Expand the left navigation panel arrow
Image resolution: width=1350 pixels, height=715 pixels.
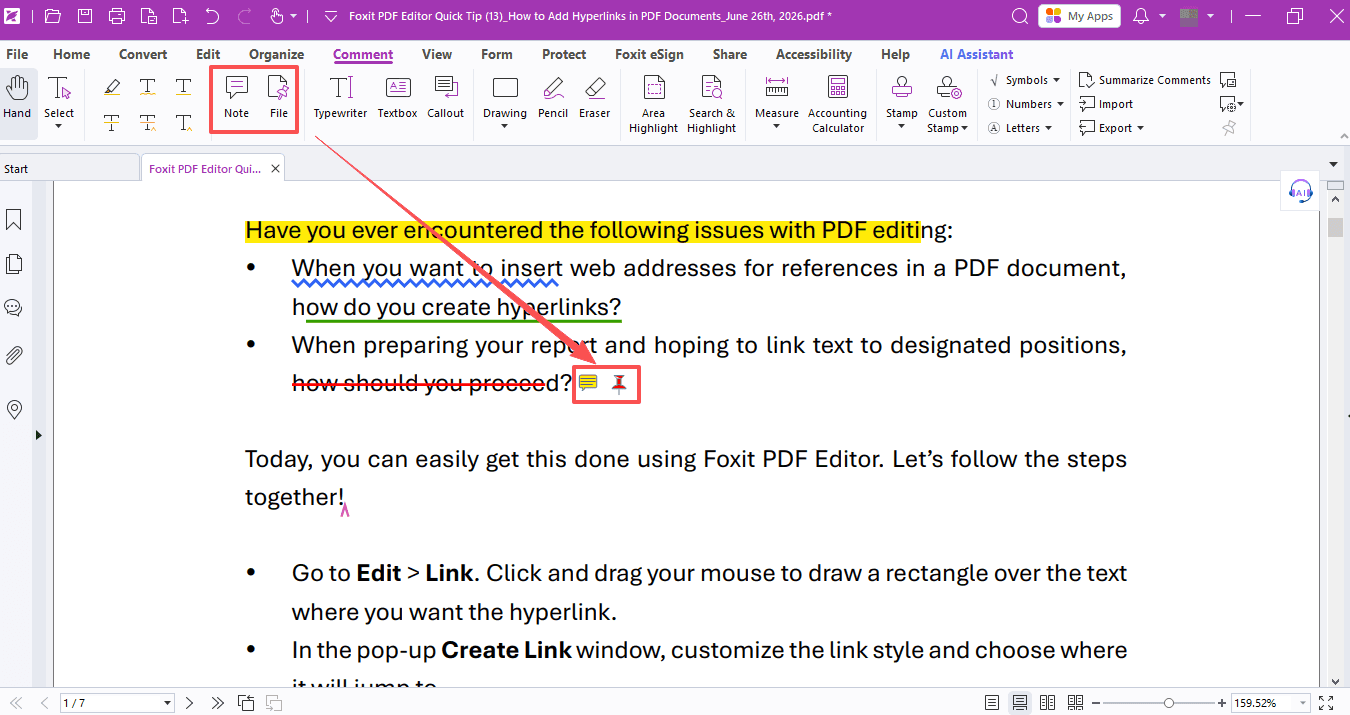tap(38, 434)
